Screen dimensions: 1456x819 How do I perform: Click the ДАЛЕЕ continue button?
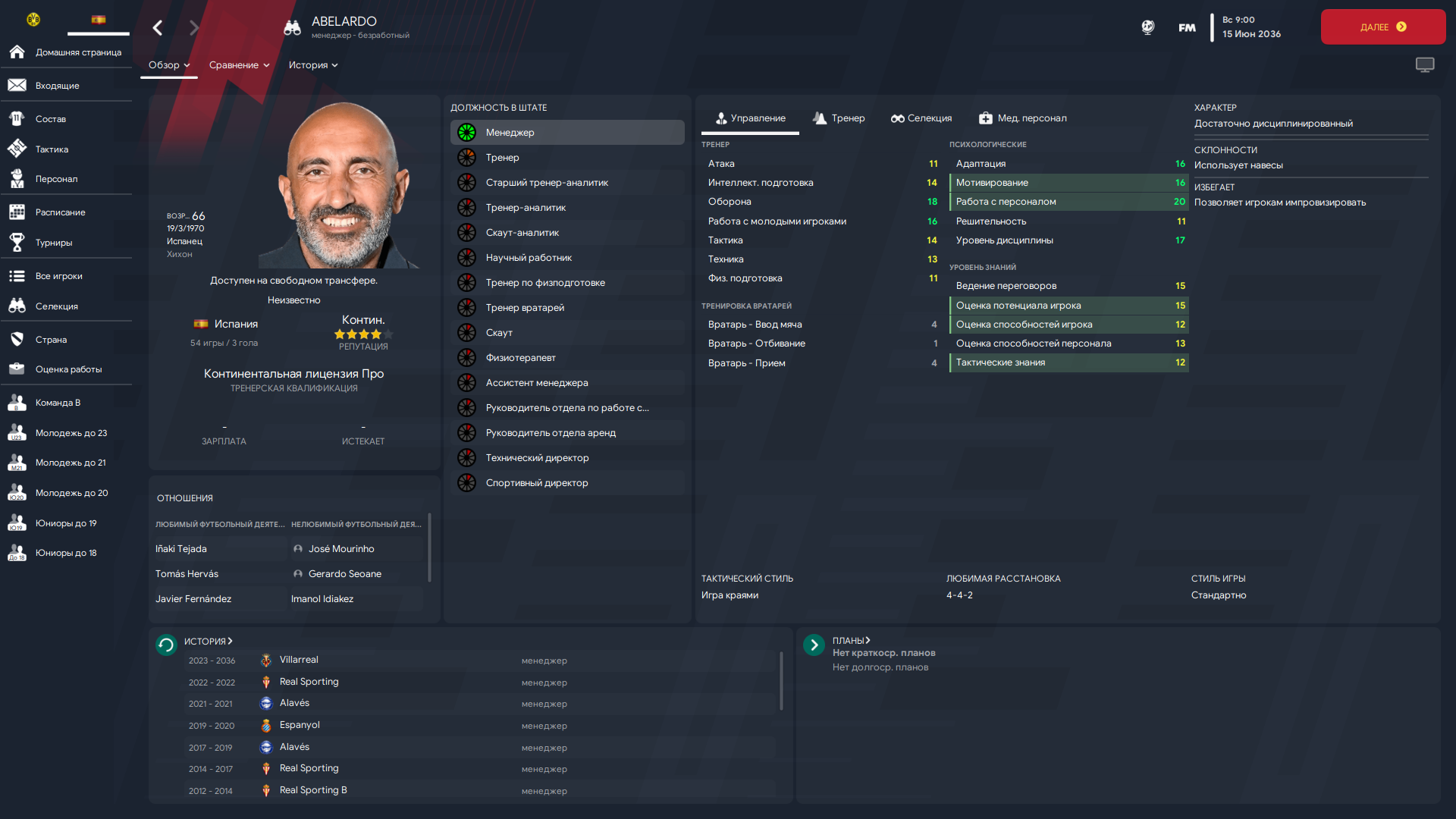tap(1383, 27)
